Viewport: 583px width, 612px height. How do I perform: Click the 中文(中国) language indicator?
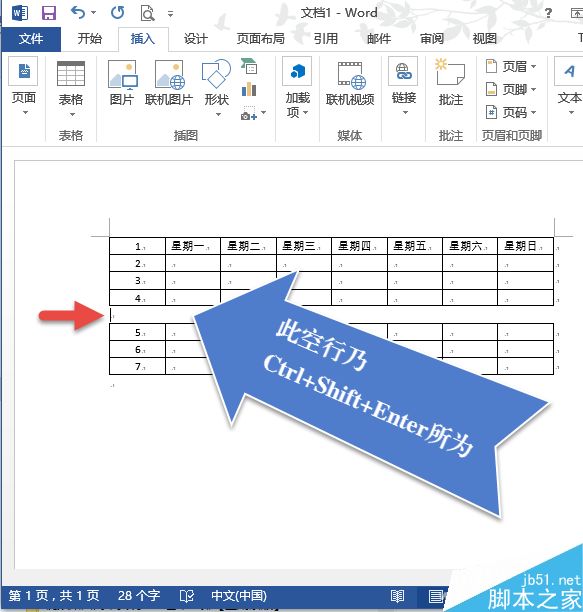[239, 596]
